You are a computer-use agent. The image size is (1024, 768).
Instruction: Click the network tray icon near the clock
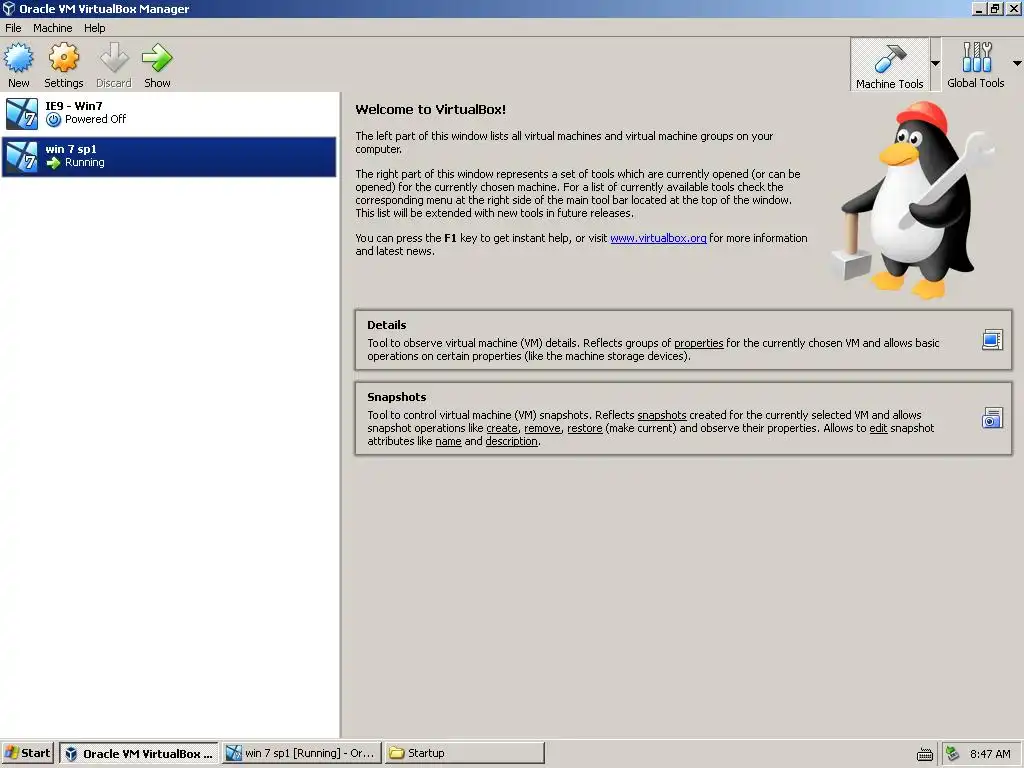coord(952,754)
